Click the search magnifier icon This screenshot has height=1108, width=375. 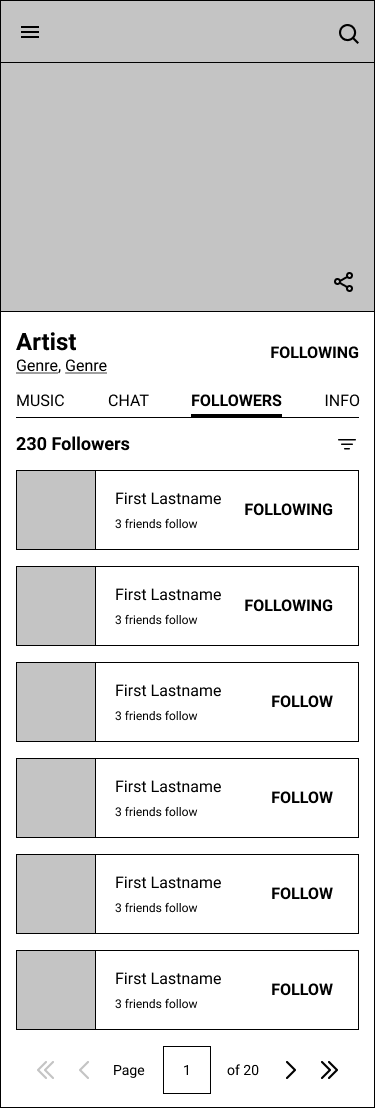tap(349, 33)
